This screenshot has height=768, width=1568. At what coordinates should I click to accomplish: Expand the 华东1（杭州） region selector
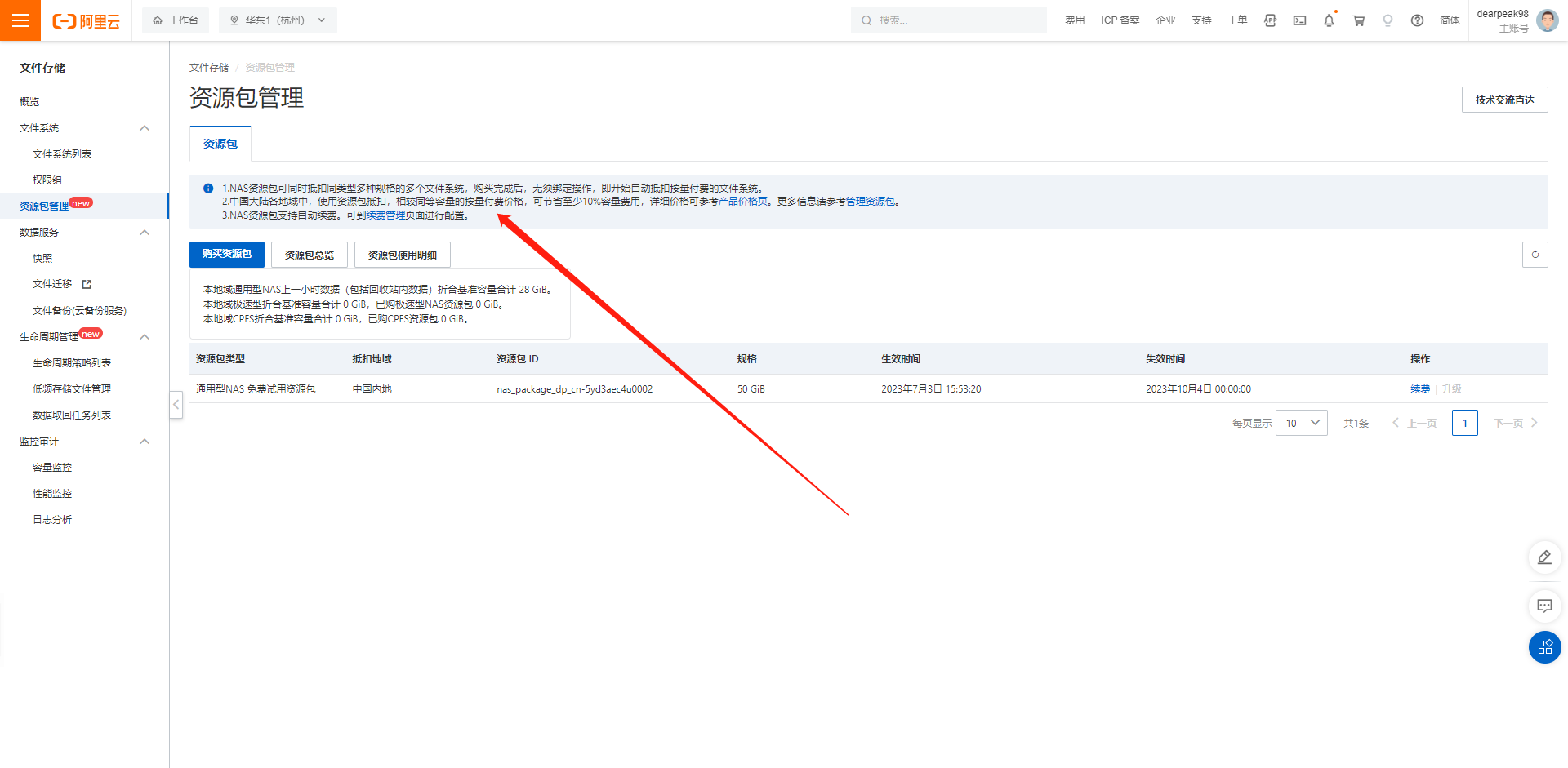point(278,20)
